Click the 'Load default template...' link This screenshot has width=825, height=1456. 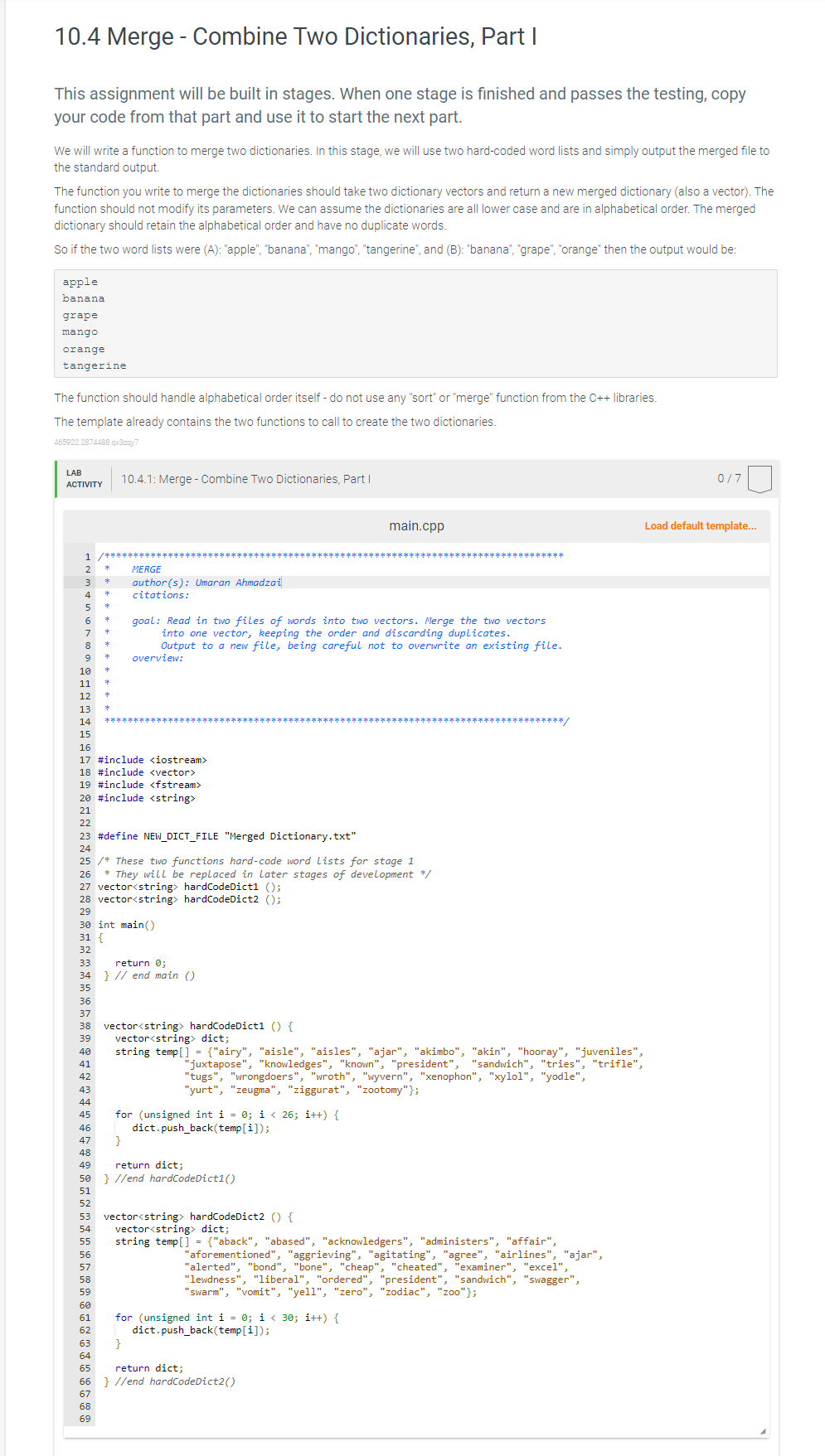point(700,526)
